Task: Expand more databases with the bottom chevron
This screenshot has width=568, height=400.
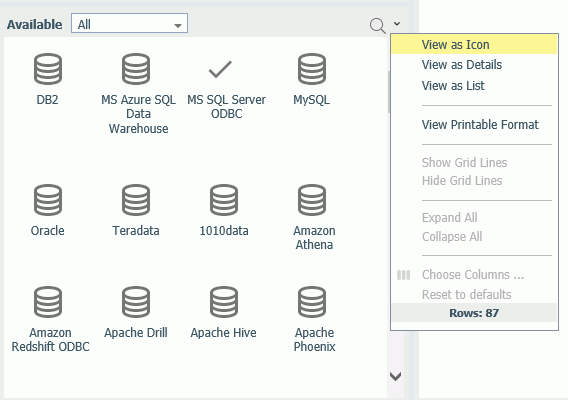Action: tap(395, 376)
